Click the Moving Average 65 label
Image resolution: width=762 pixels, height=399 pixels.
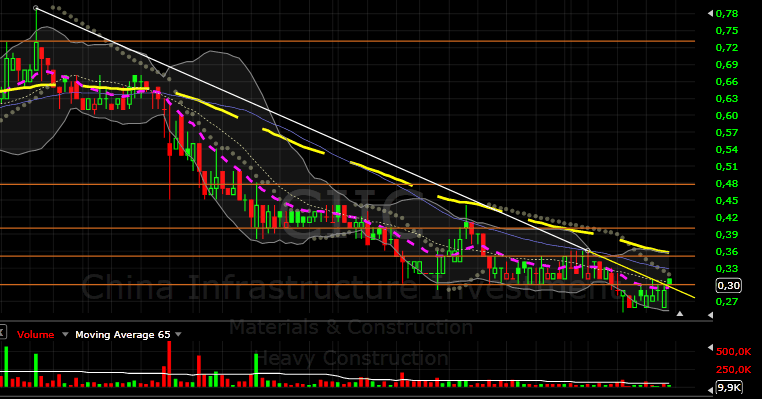click(122, 334)
